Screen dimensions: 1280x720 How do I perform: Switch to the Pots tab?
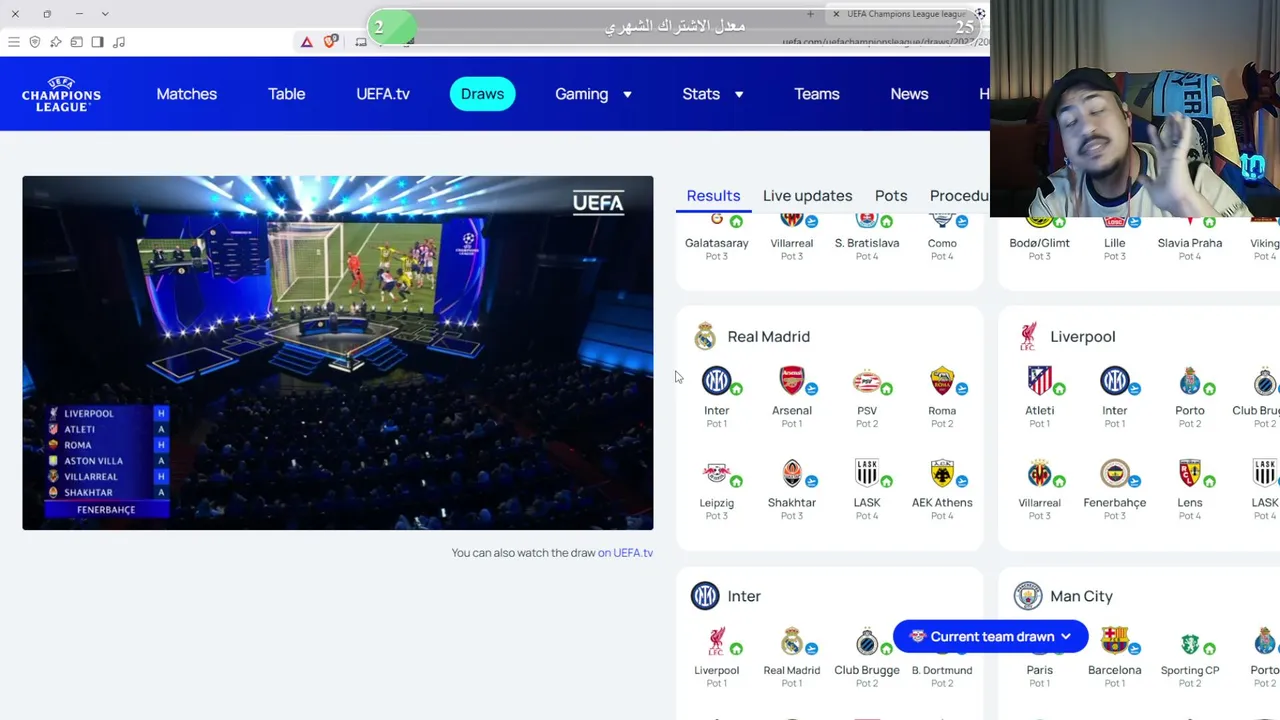(891, 196)
